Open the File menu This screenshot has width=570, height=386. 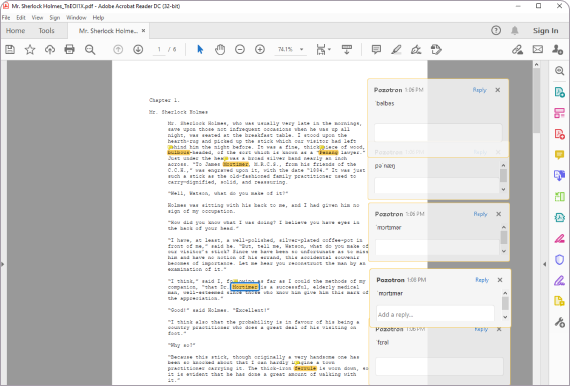click(6, 17)
